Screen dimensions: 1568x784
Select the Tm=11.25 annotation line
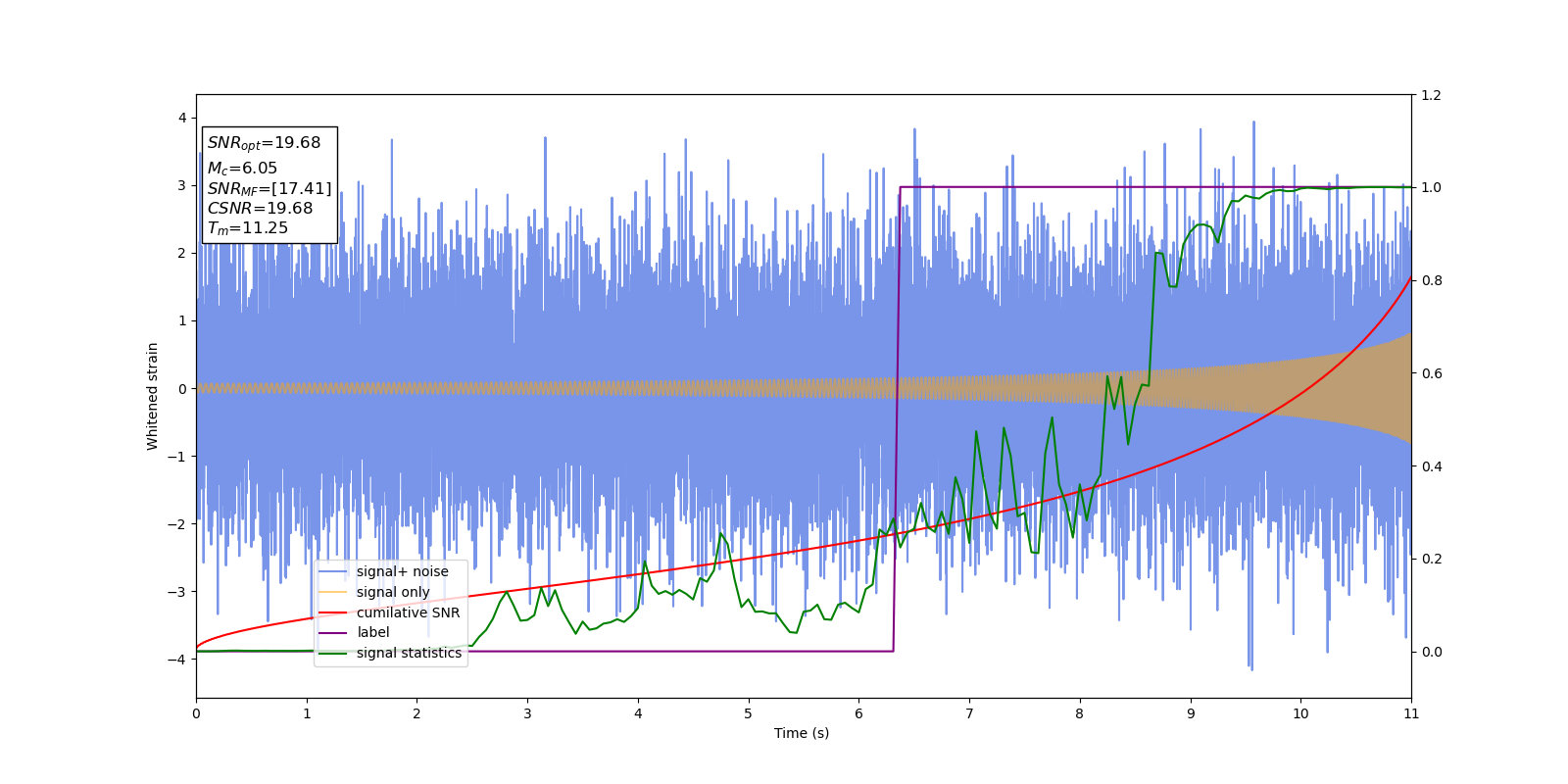coord(248,228)
